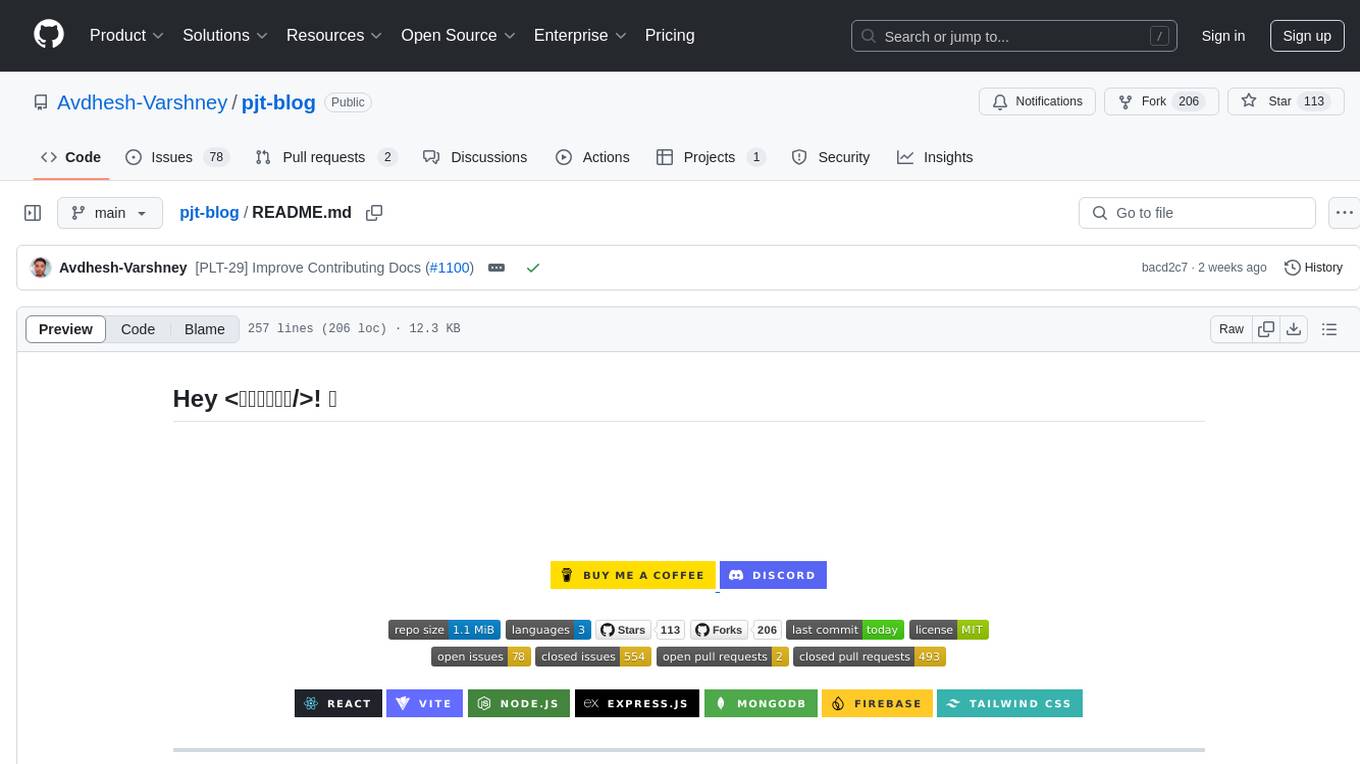Click the open pull requests badge

(x=723, y=657)
